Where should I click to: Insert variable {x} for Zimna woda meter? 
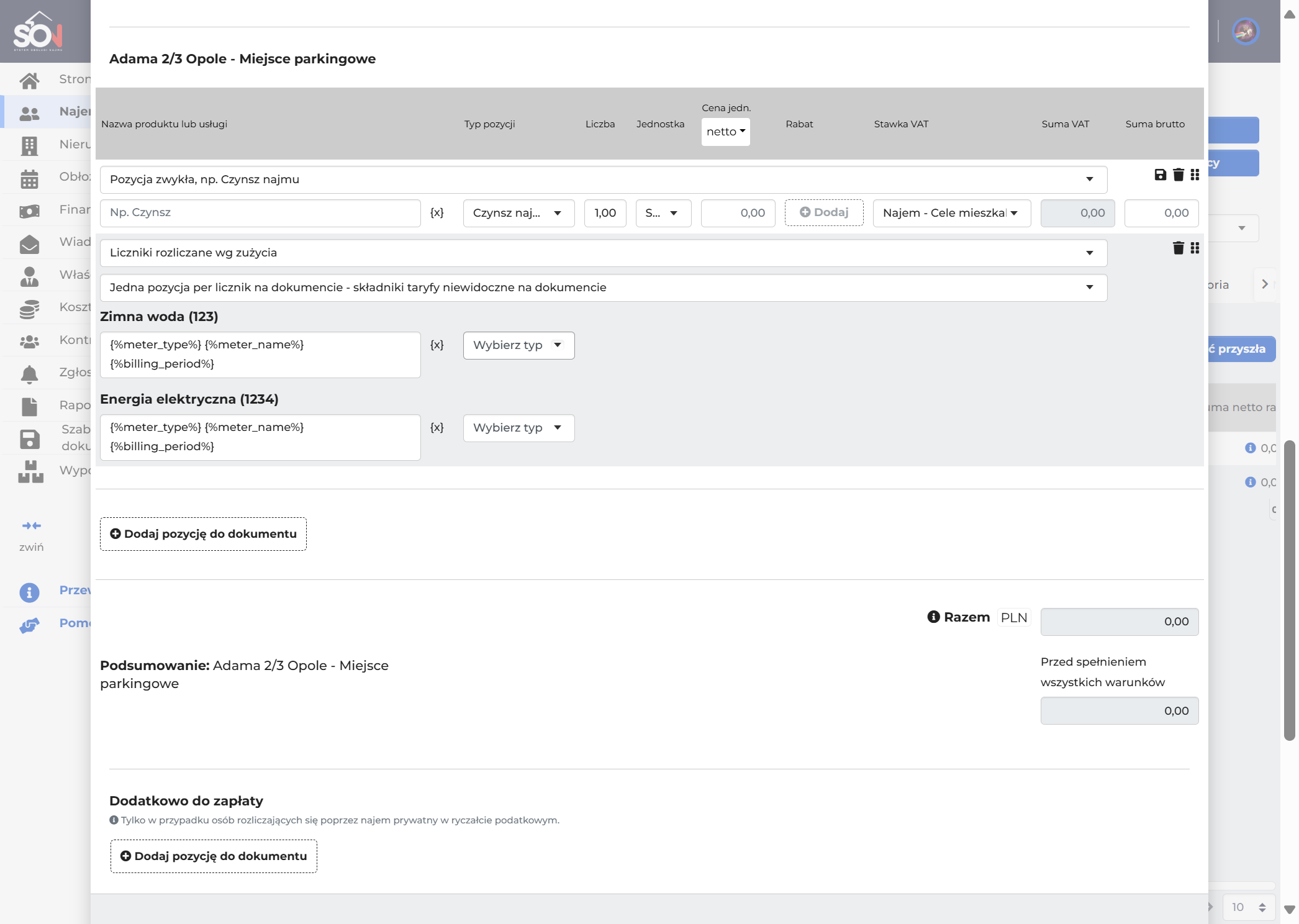(437, 345)
